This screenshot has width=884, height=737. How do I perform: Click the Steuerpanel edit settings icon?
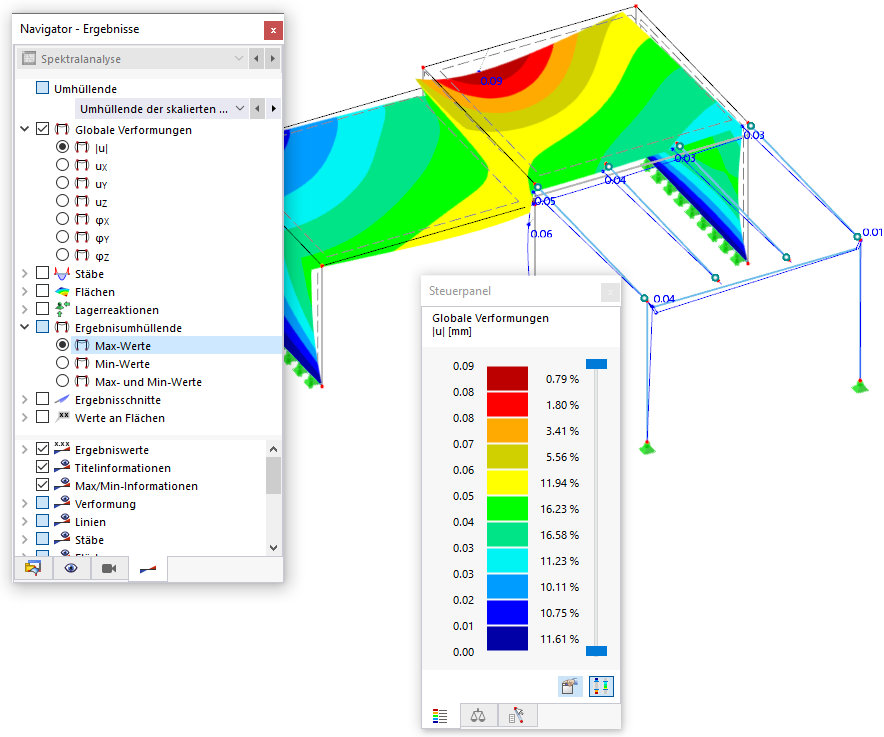570,686
